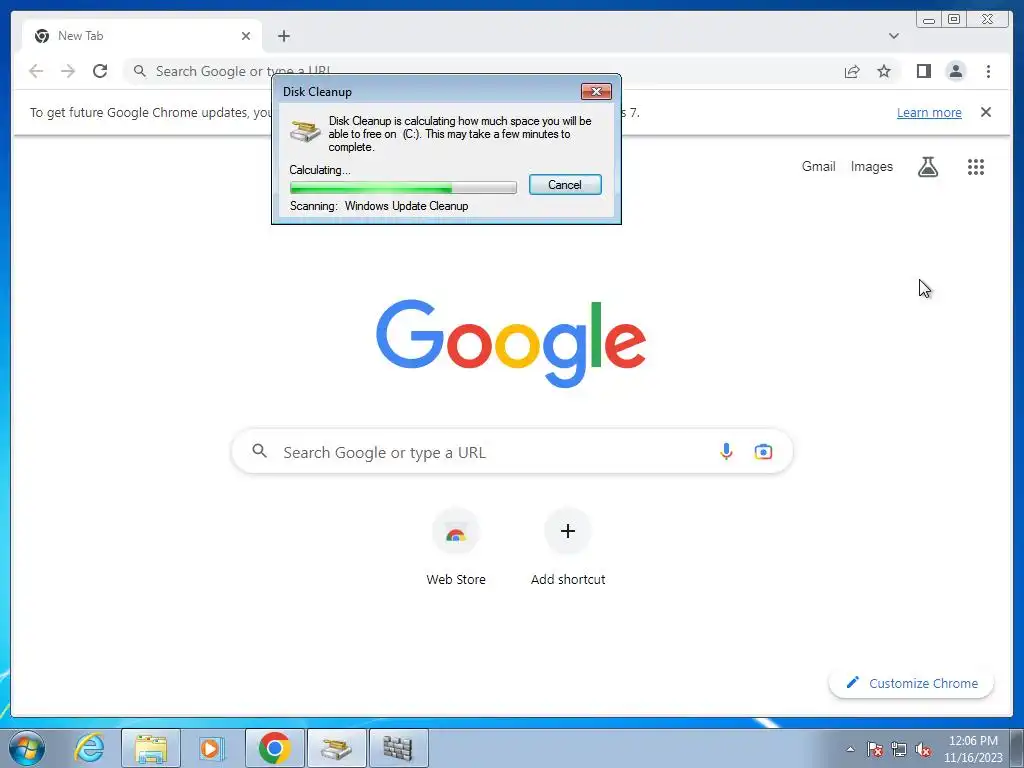Click the share page icon
Viewport: 1024px width, 768px height.
click(x=852, y=71)
